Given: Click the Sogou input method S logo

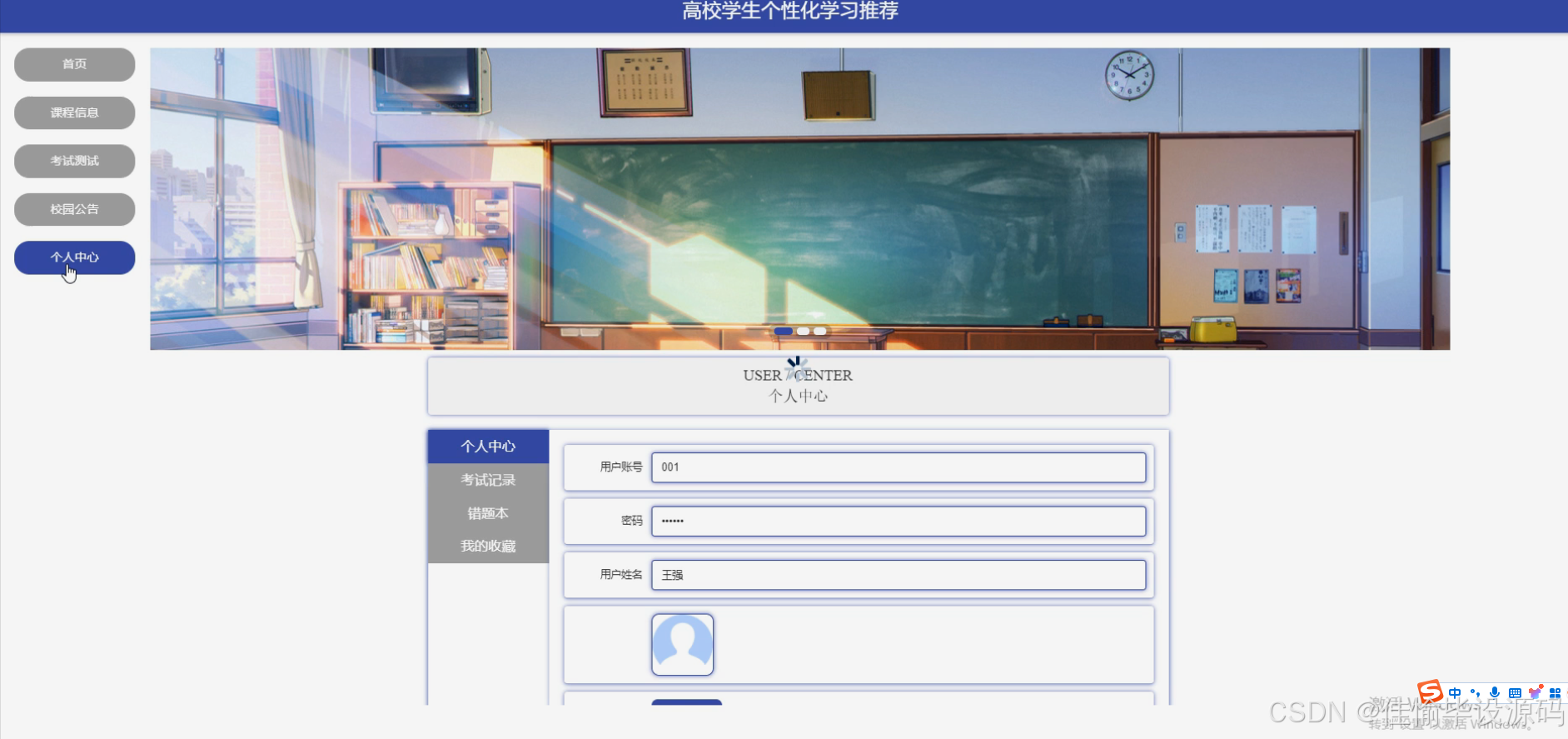Looking at the screenshot, I should pyautogui.click(x=1431, y=692).
